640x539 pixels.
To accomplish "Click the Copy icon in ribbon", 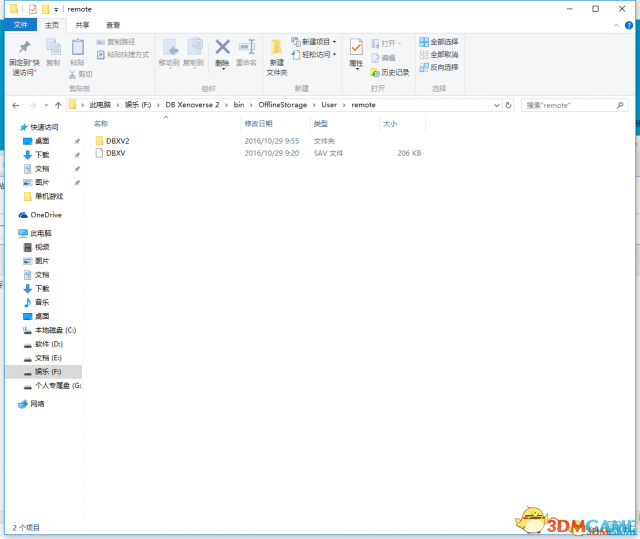I will click(53, 47).
